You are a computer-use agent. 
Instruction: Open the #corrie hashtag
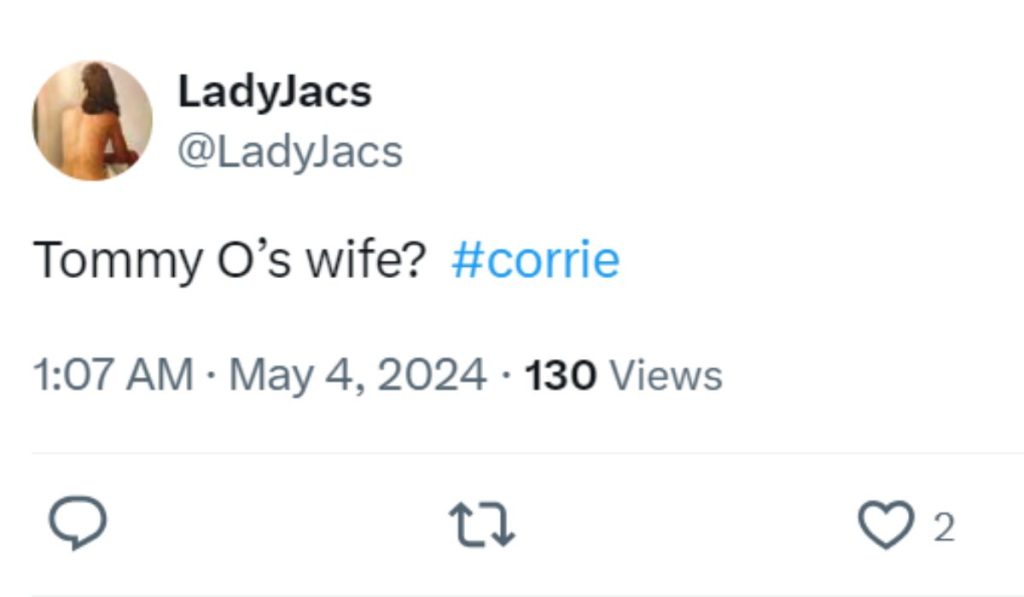pyautogui.click(x=535, y=260)
